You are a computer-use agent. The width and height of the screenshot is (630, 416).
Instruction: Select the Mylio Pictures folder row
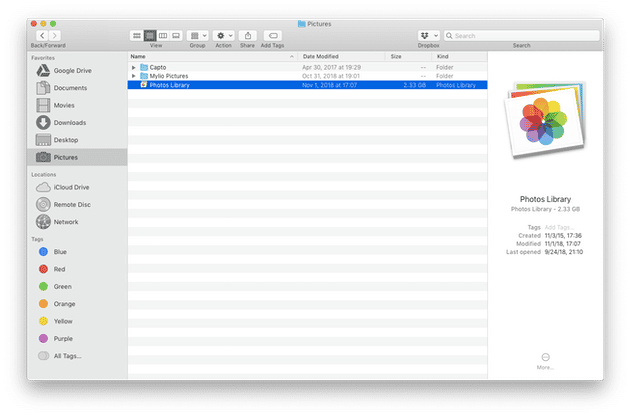307,76
